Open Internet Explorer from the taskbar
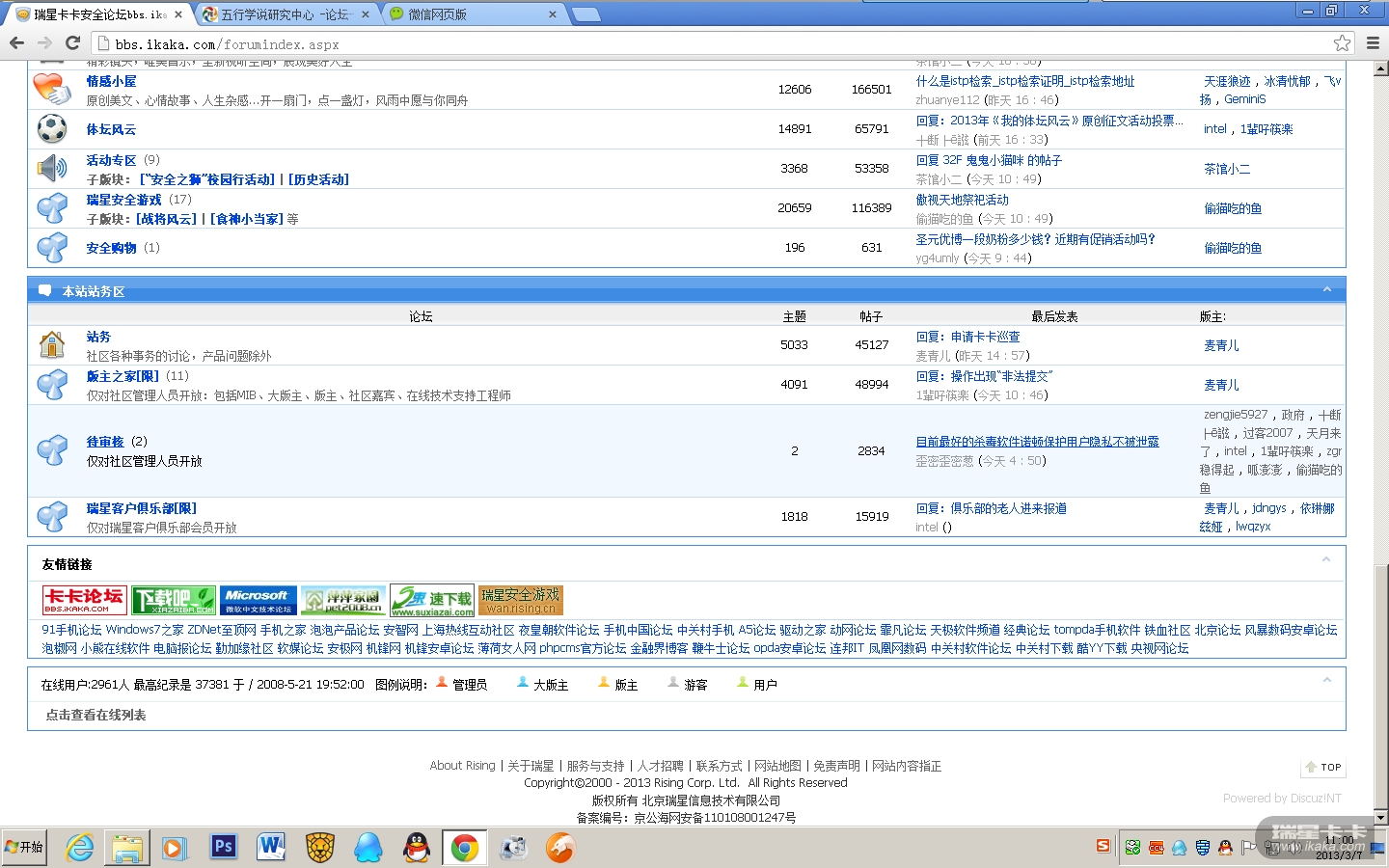 (x=79, y=848)
